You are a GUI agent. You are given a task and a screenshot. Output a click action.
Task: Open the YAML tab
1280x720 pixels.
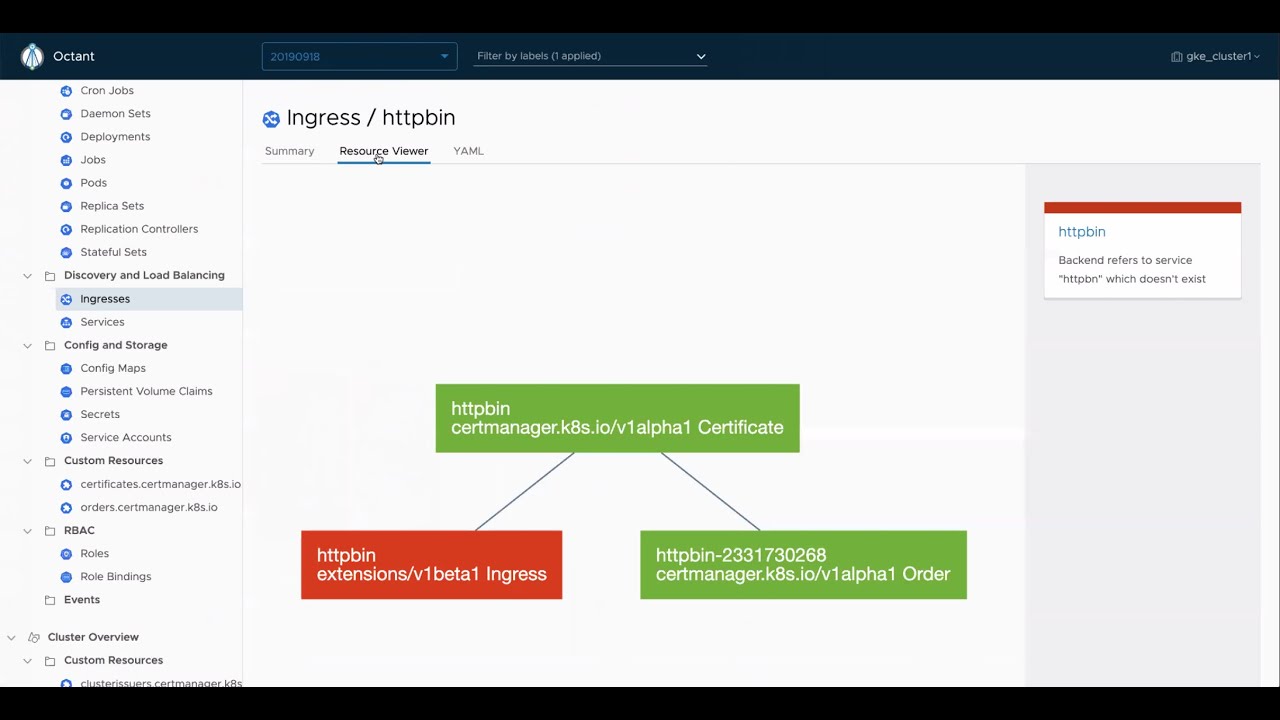[x=468, y=151]
